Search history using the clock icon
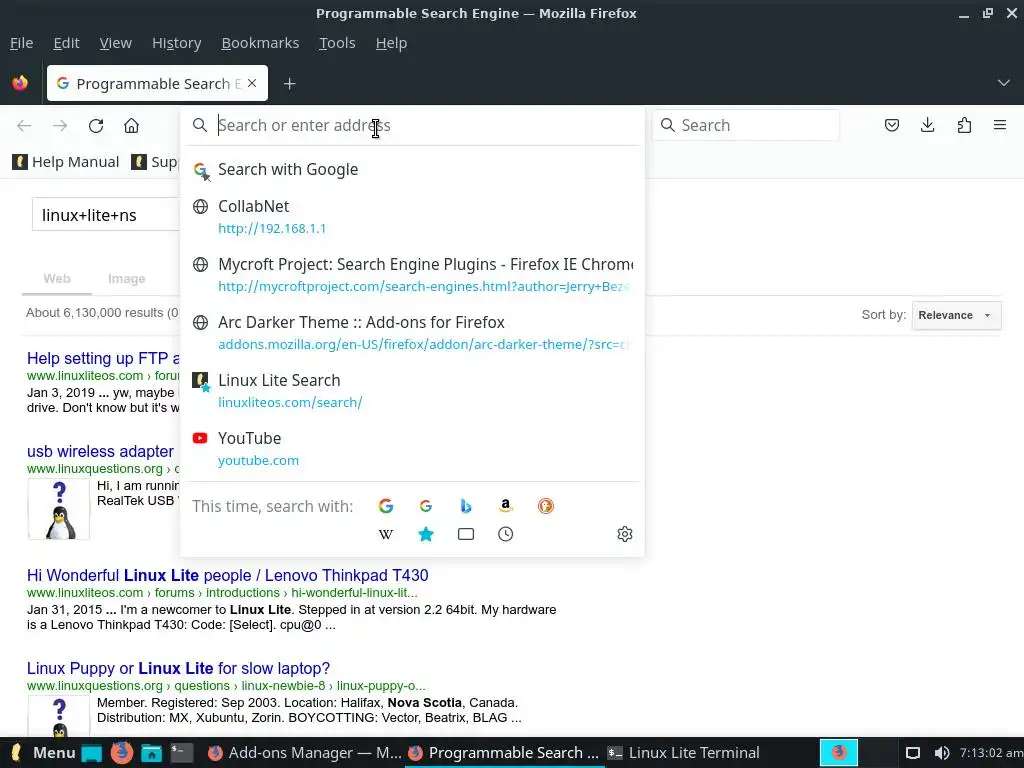The width and height of the screenshot is (1024, 768). tap(505, 534)
